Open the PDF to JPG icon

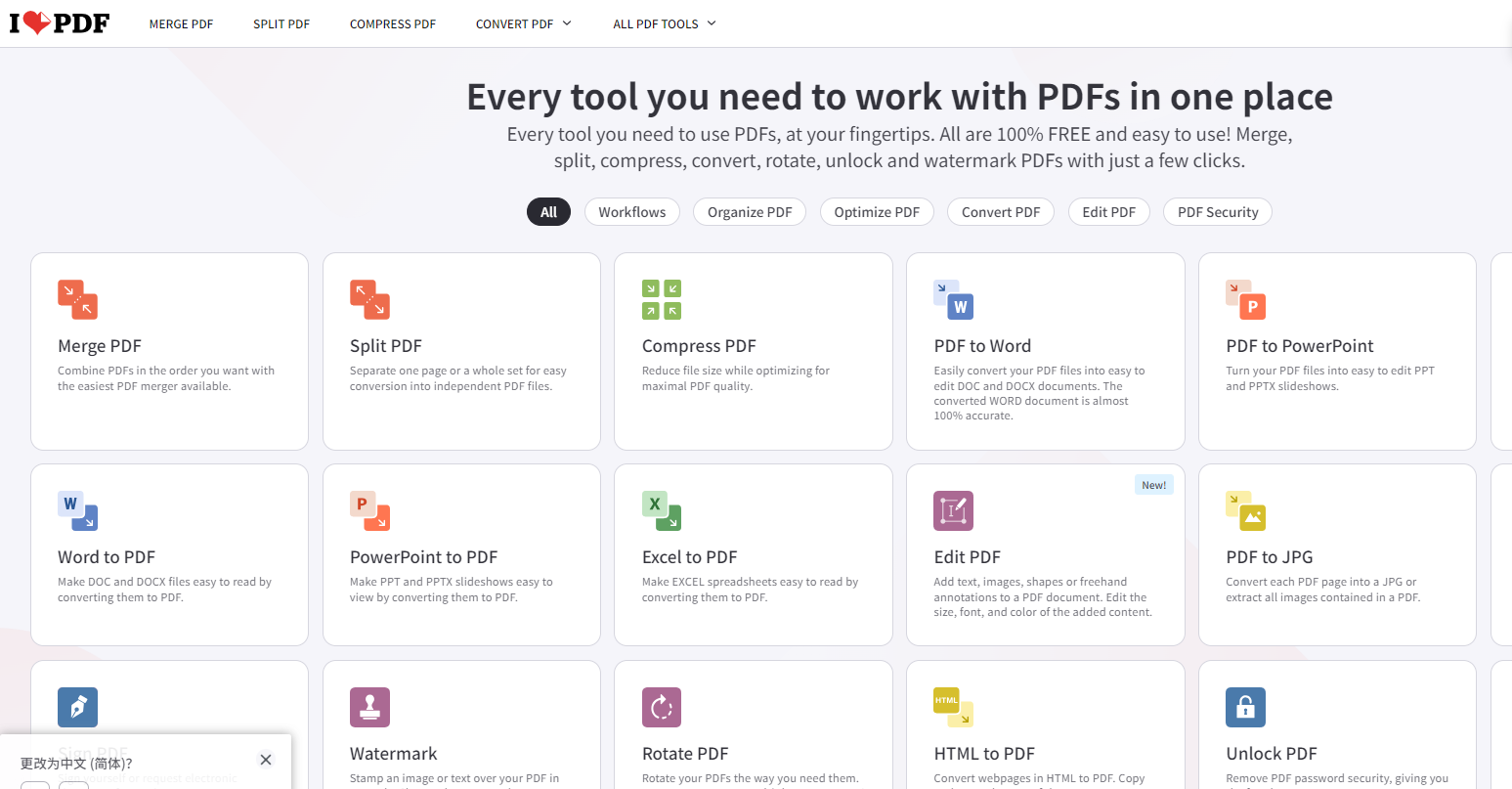1245,510
